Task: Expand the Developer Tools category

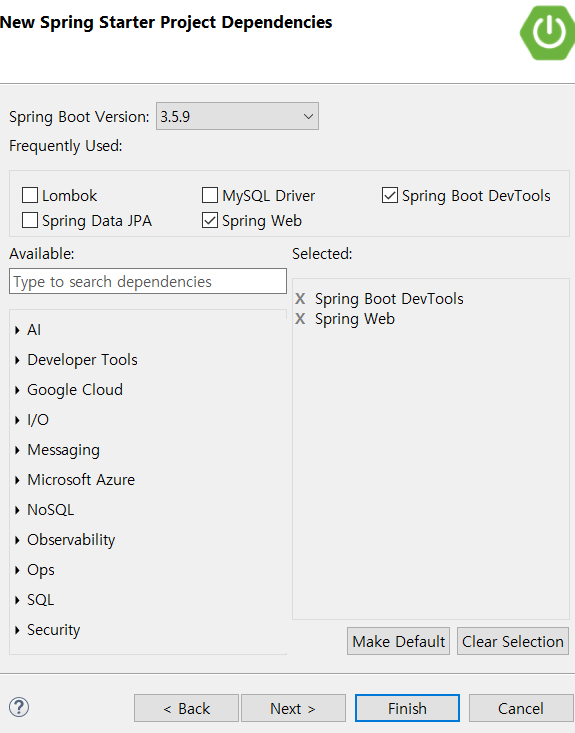Action: tap(17, 360)
